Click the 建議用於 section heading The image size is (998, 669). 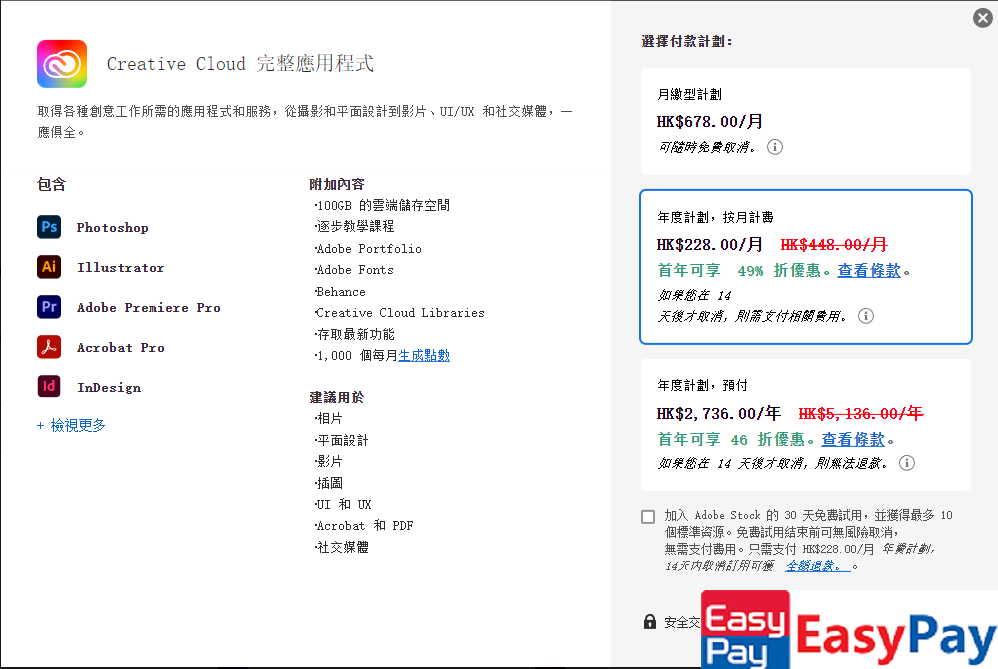337,397
